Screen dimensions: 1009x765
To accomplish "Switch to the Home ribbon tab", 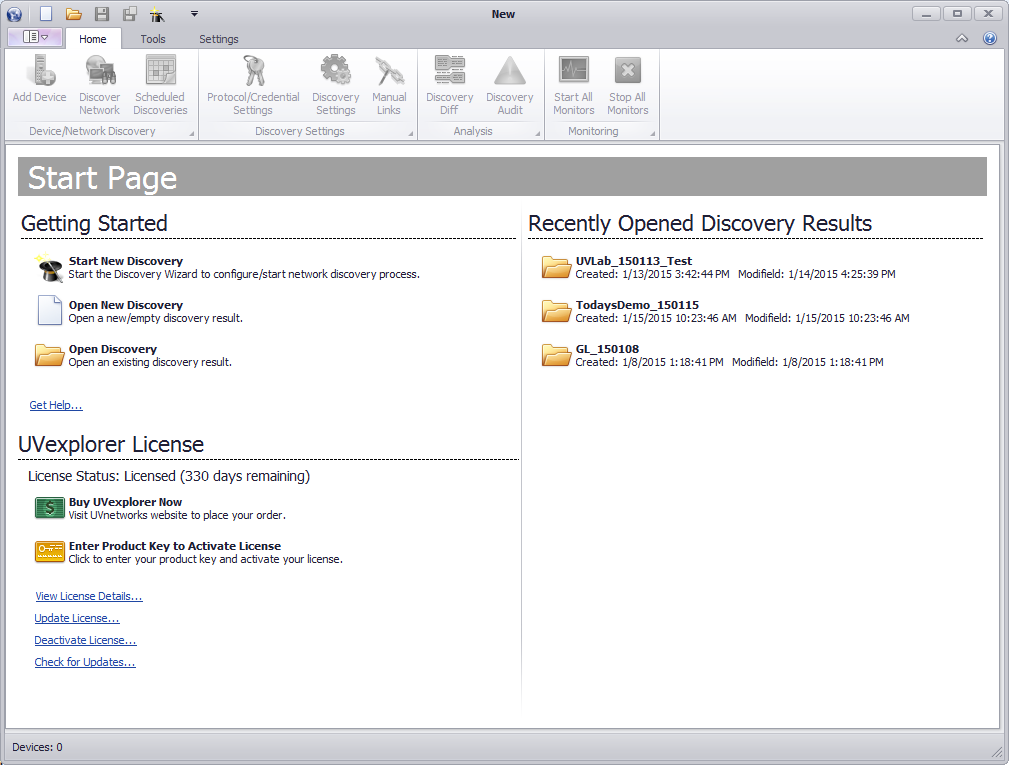I will (93, 39).
